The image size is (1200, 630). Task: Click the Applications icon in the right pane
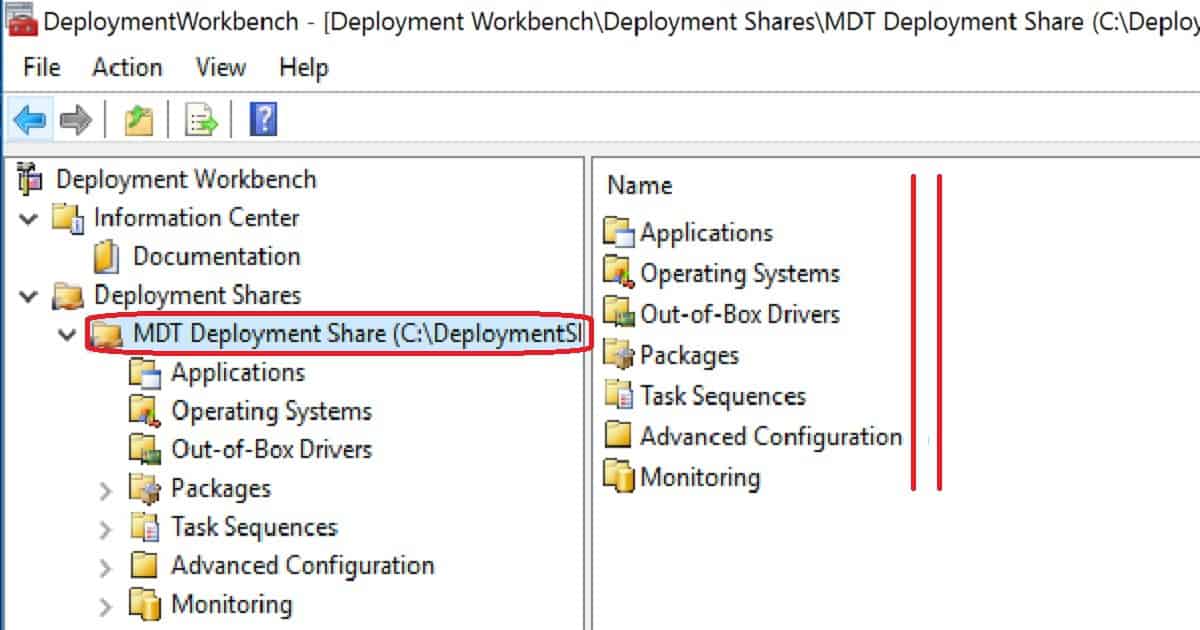619,233
